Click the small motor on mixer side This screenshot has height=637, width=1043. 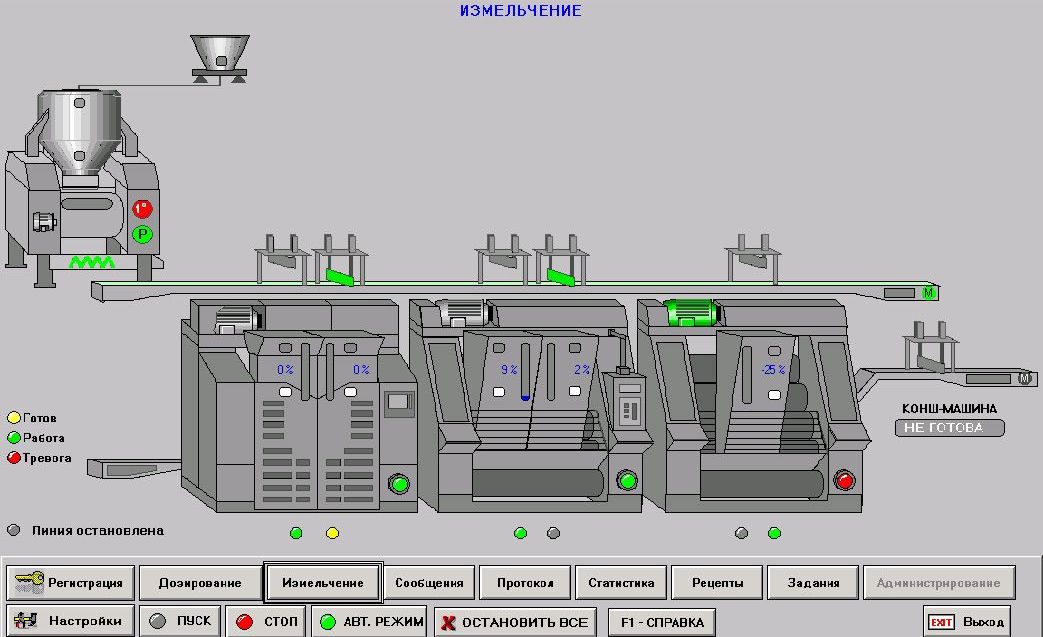[x=44, y=221]
